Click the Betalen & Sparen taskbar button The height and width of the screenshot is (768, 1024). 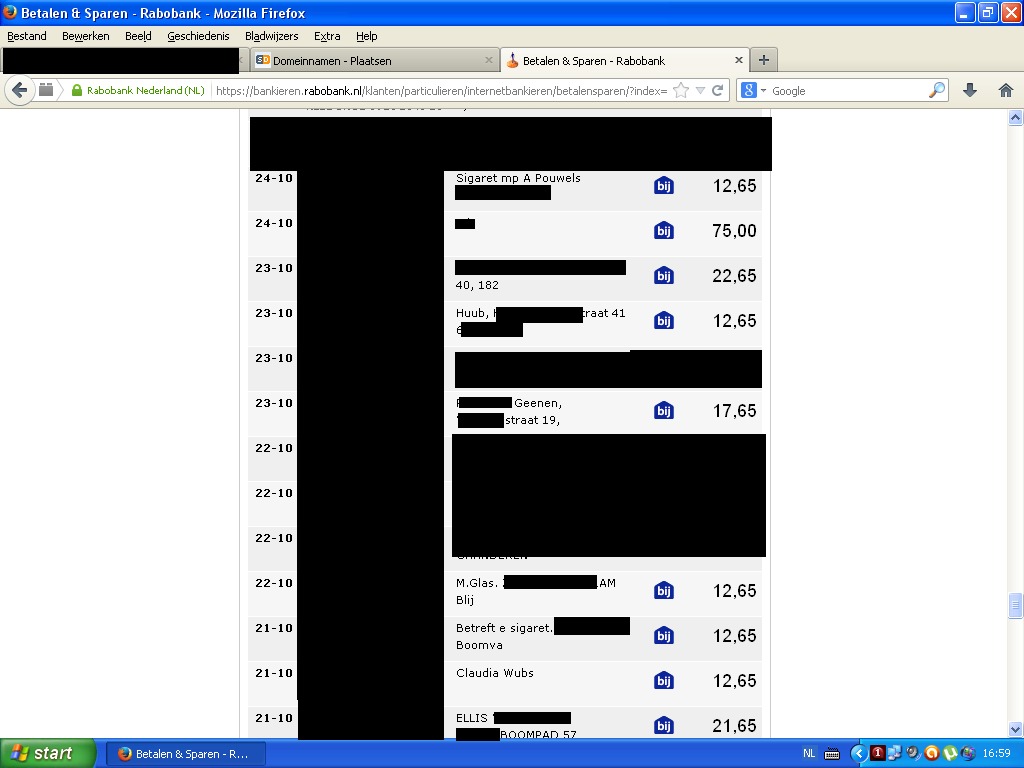point(185,754)
